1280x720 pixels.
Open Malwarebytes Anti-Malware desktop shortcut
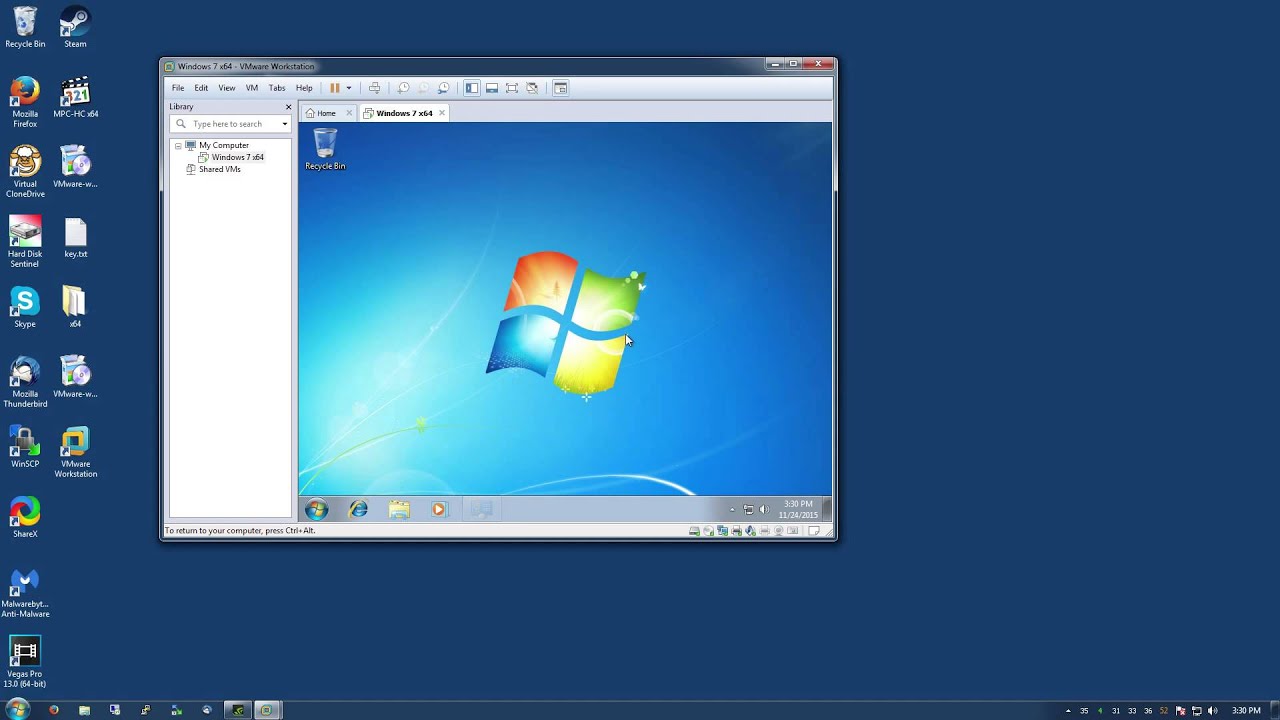coord(25,593)
